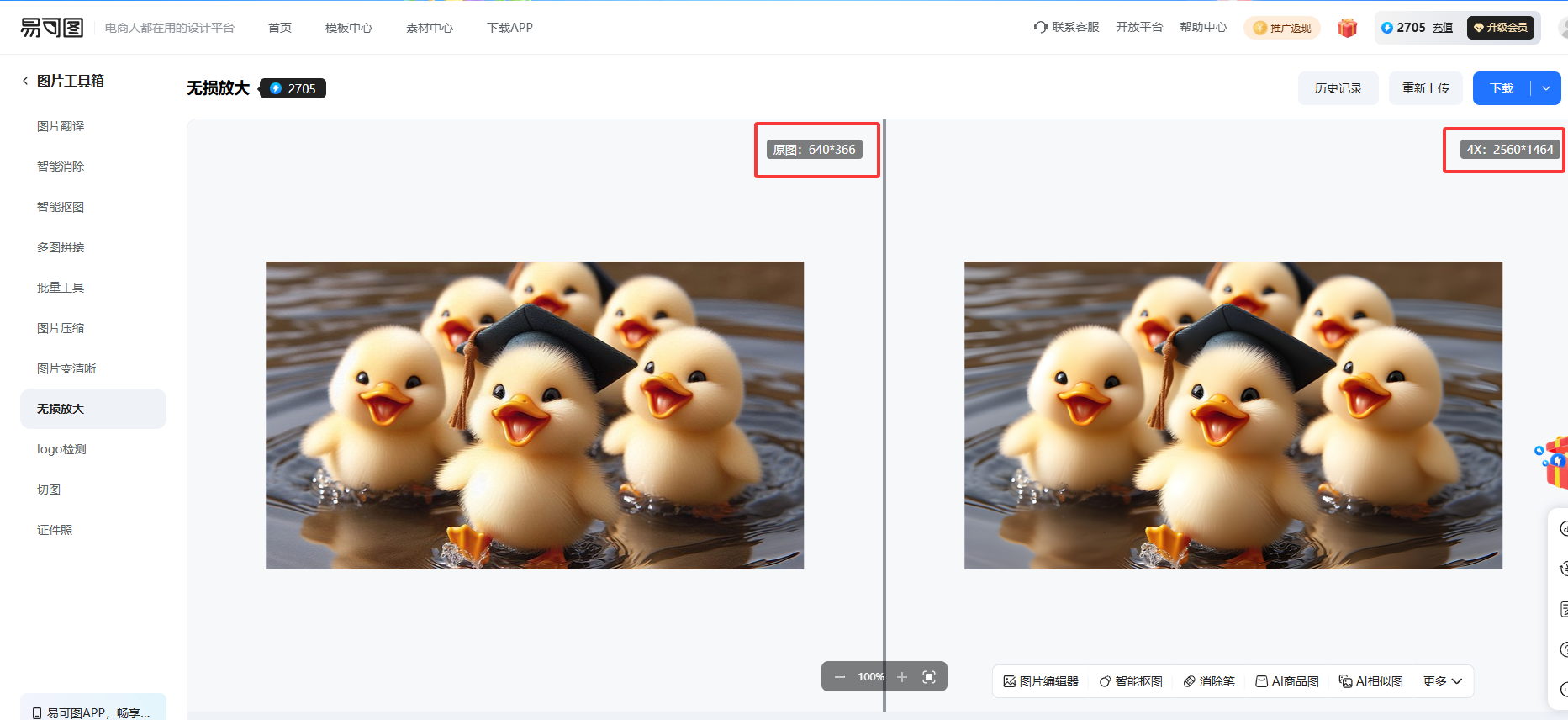Click the 图片工具箱 heading

coord(71,81)
